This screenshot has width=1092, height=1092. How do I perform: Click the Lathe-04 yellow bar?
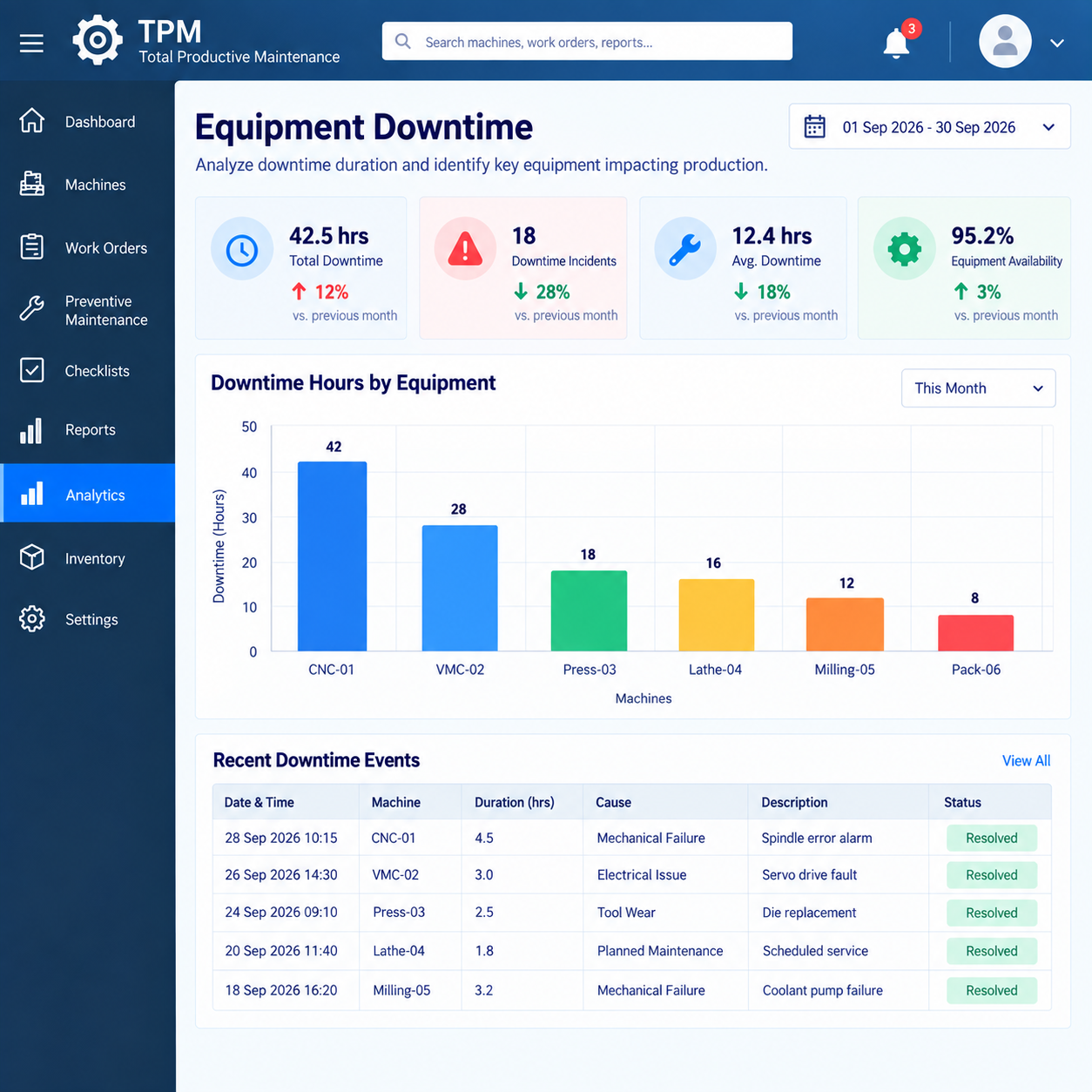pos(717,615)
